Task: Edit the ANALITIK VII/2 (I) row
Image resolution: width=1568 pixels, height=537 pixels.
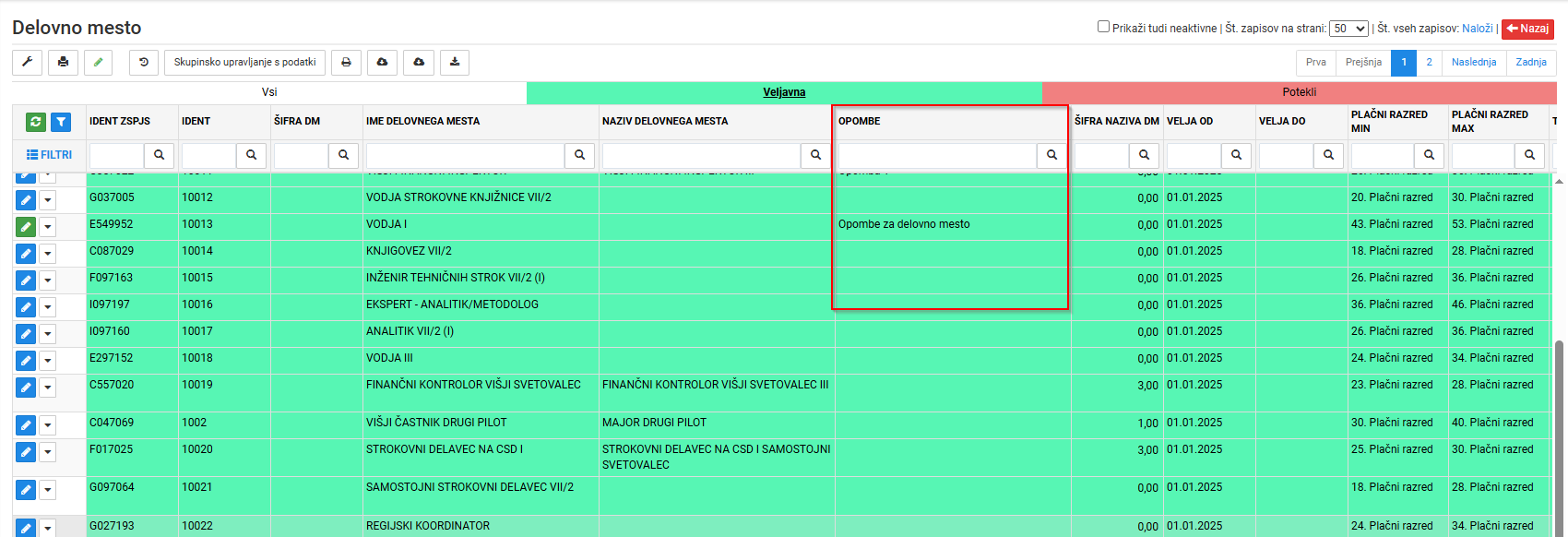Action: coord(26,334)
